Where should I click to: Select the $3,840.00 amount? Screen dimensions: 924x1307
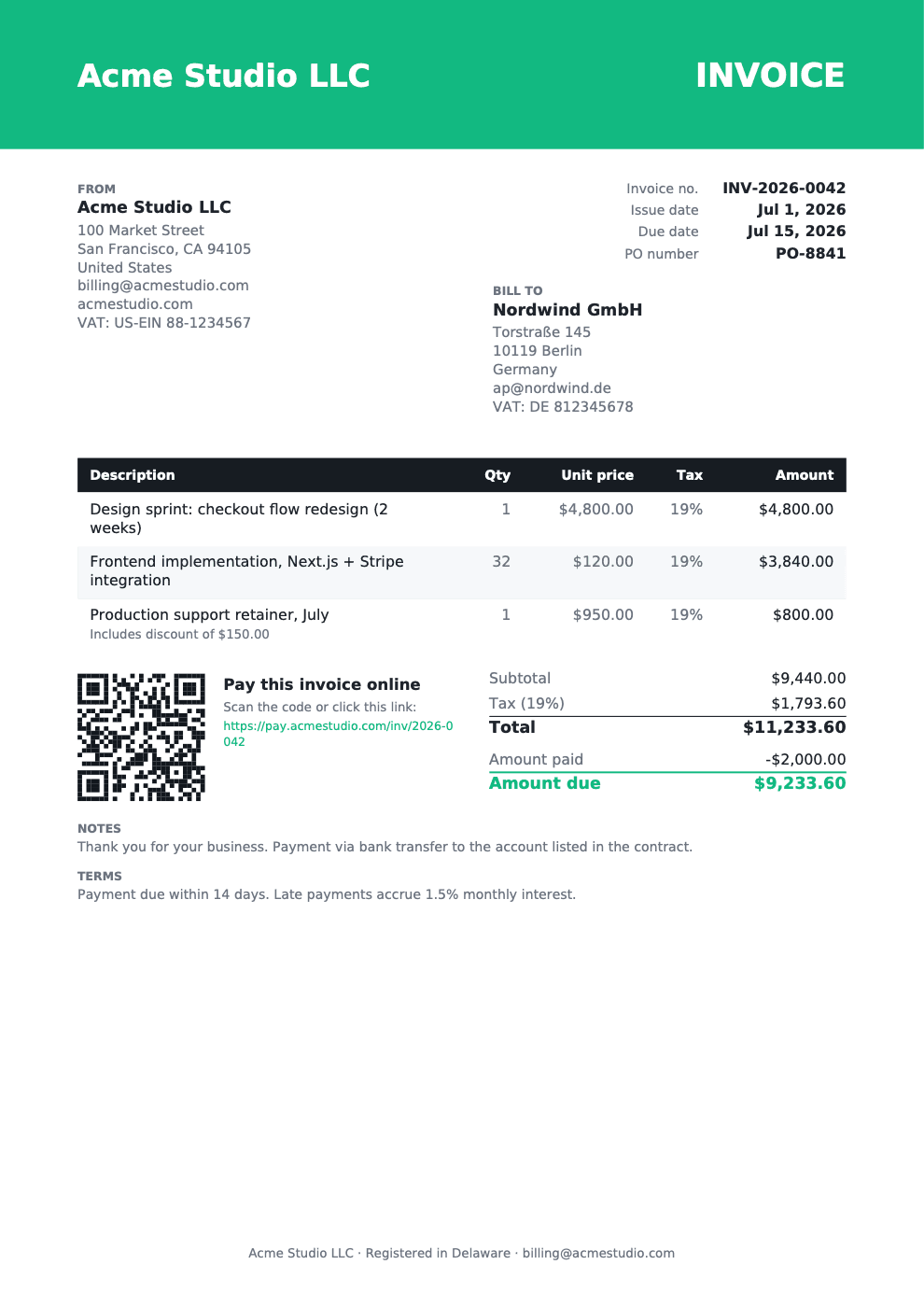click(796, 562)
